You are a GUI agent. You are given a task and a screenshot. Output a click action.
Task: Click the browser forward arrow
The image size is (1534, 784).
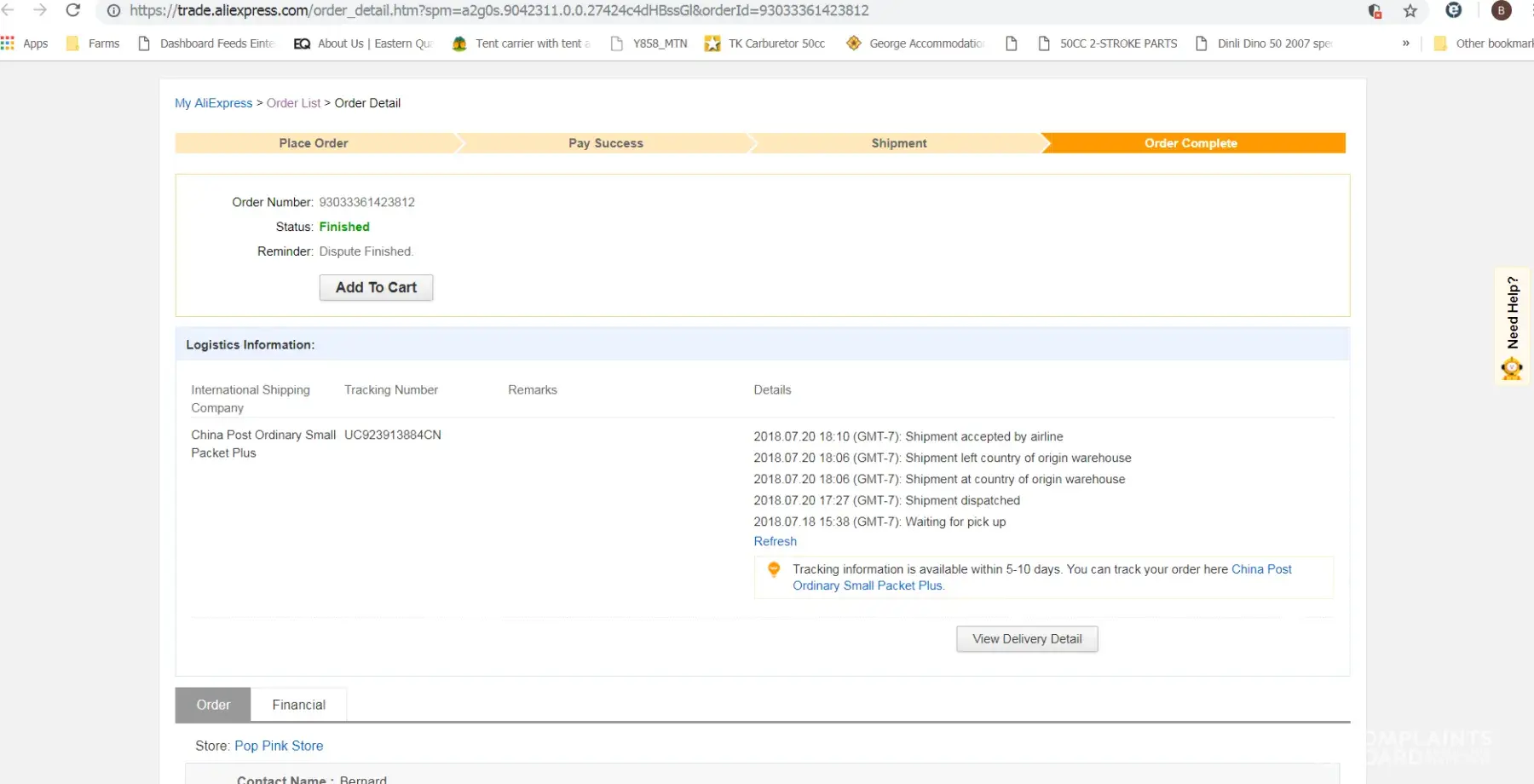[40, 10]
